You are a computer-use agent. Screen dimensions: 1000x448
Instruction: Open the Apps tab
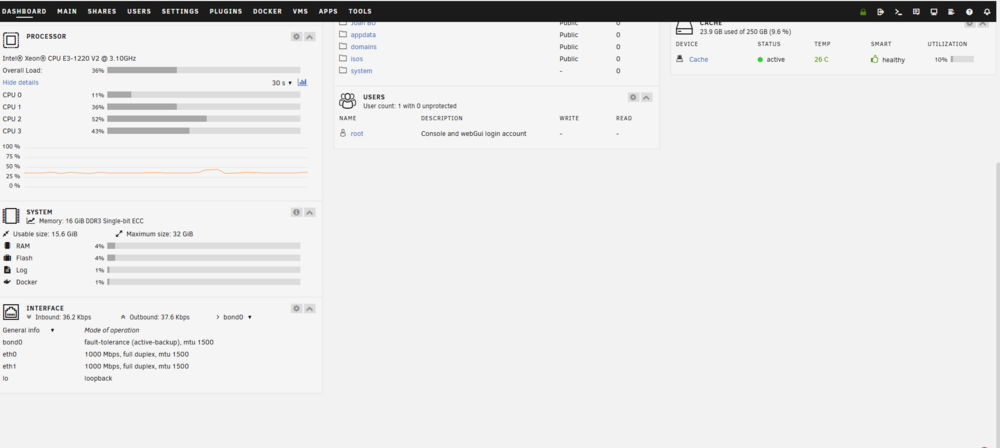328,11
